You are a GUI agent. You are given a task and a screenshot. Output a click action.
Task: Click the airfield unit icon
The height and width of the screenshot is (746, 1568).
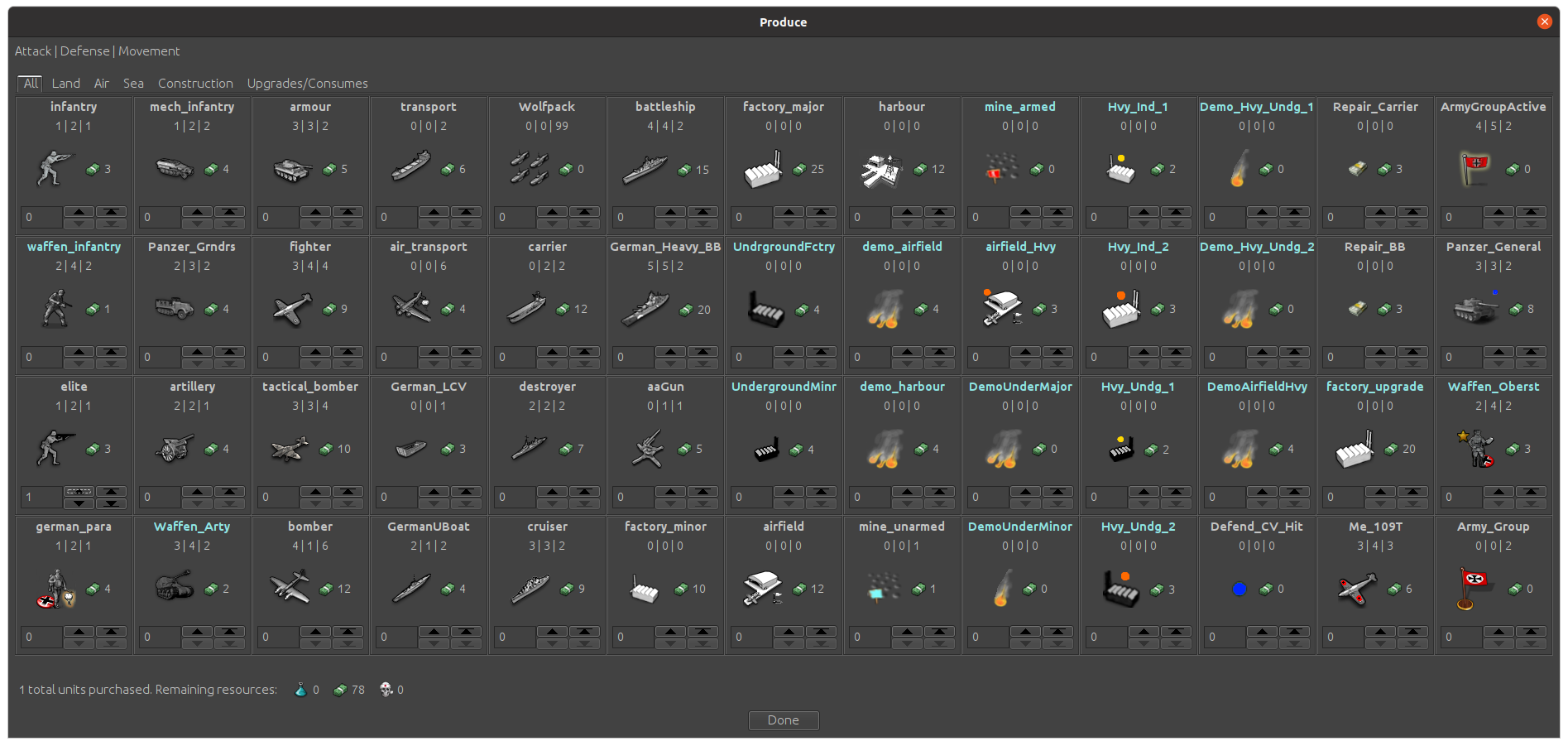click(x=763, y=588)
